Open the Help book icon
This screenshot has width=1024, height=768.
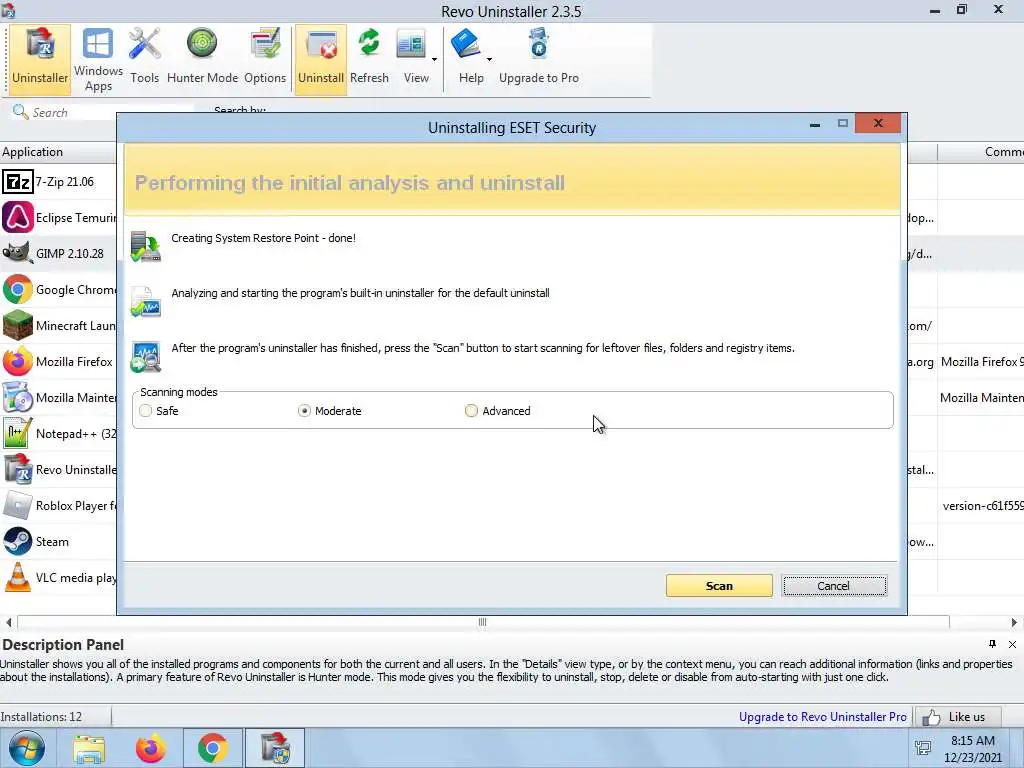click(x=466, y=46)
